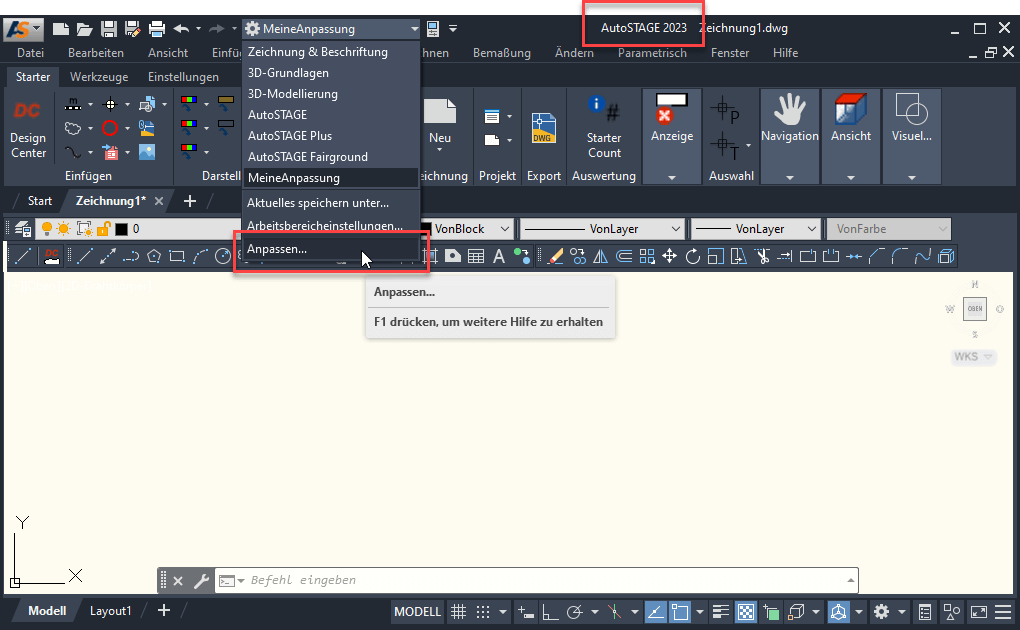
Task: Select the multiline Text A tool
Action: [499, 256]
